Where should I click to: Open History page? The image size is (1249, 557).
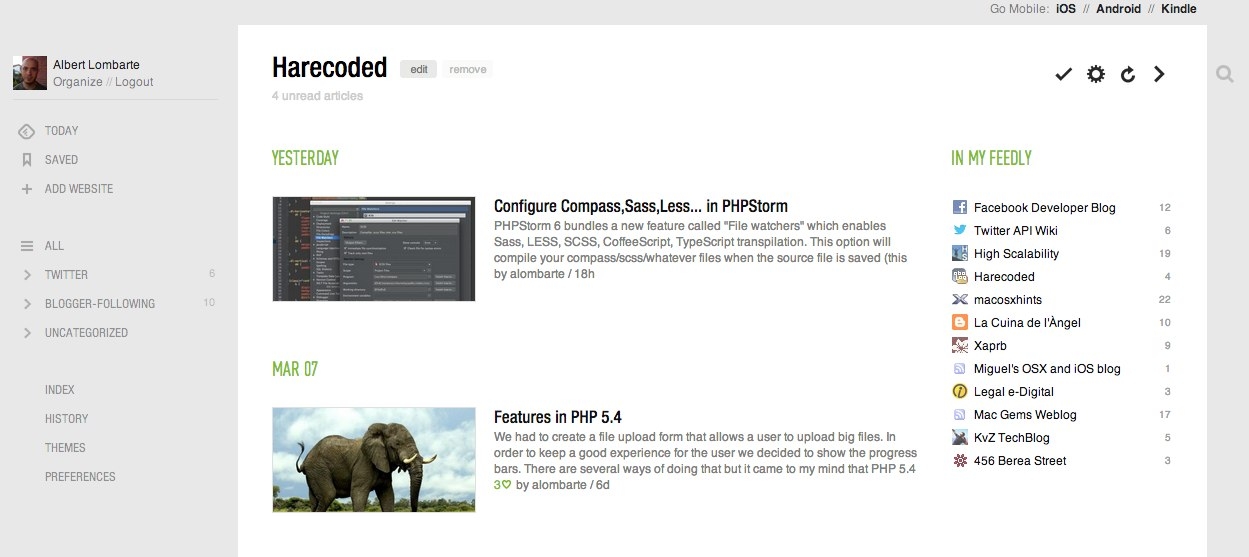click(67, 419)
